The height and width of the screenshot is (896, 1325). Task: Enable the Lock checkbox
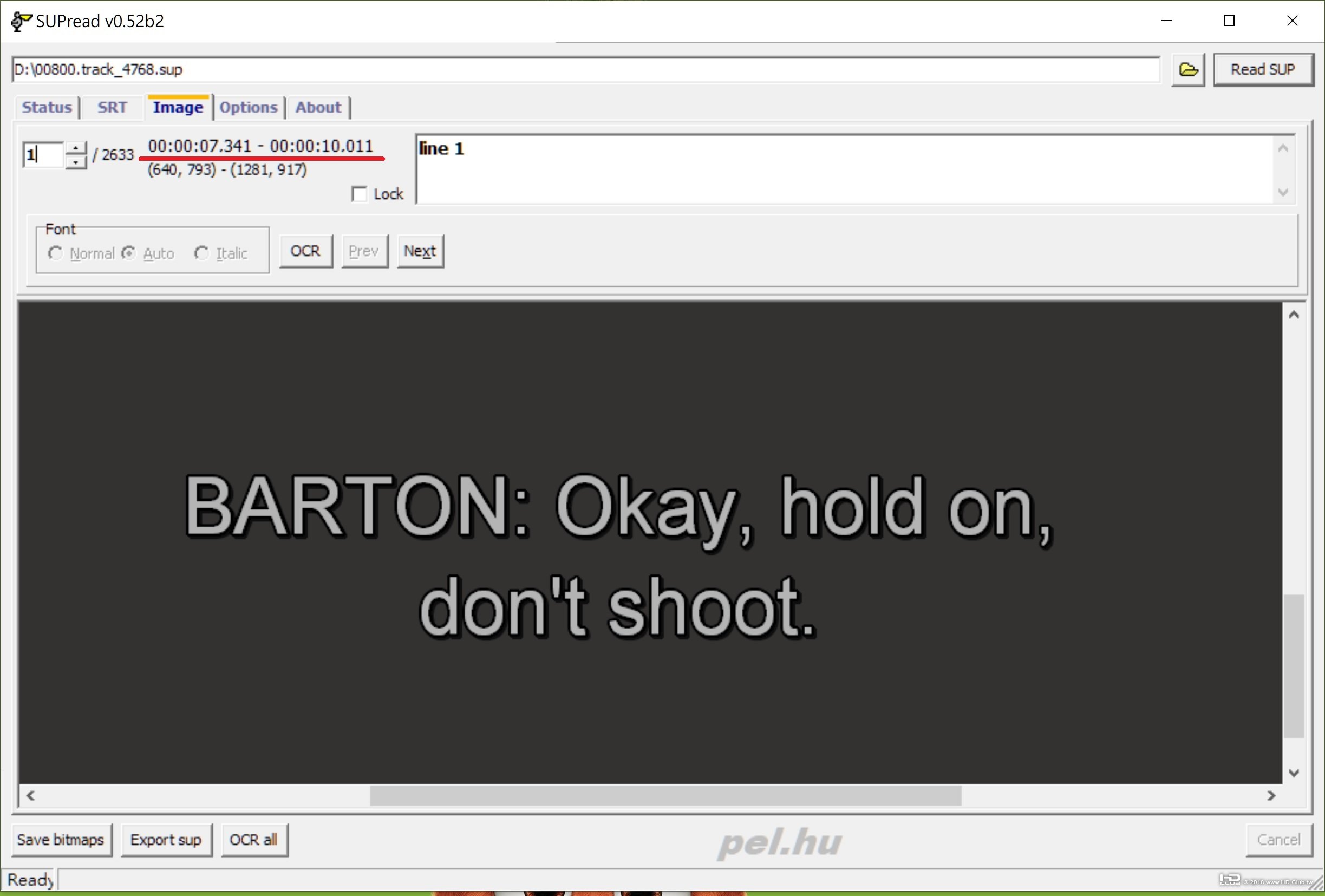pyautogui.click(x=359, y=194)
